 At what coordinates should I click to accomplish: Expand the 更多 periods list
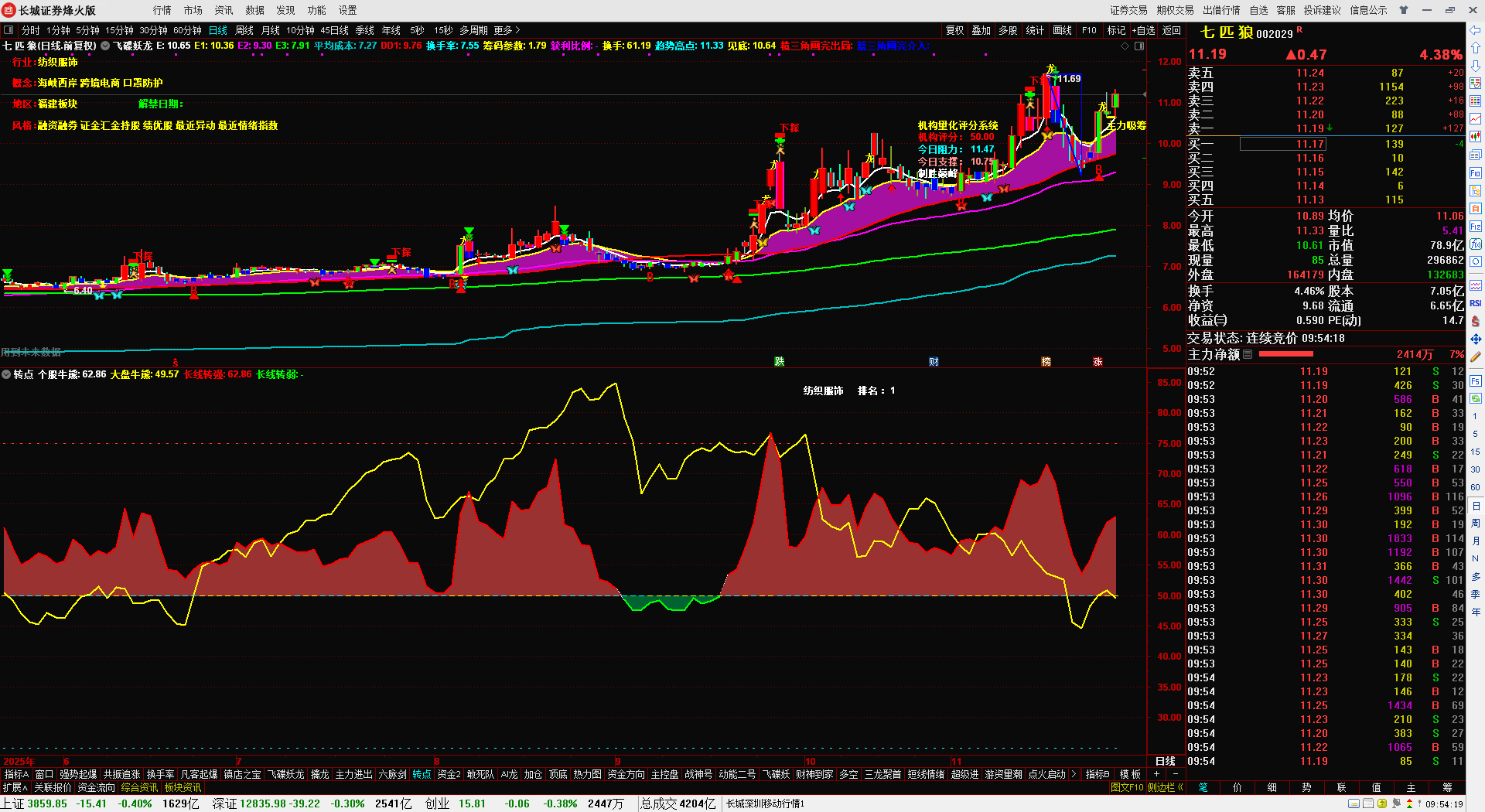507,30
